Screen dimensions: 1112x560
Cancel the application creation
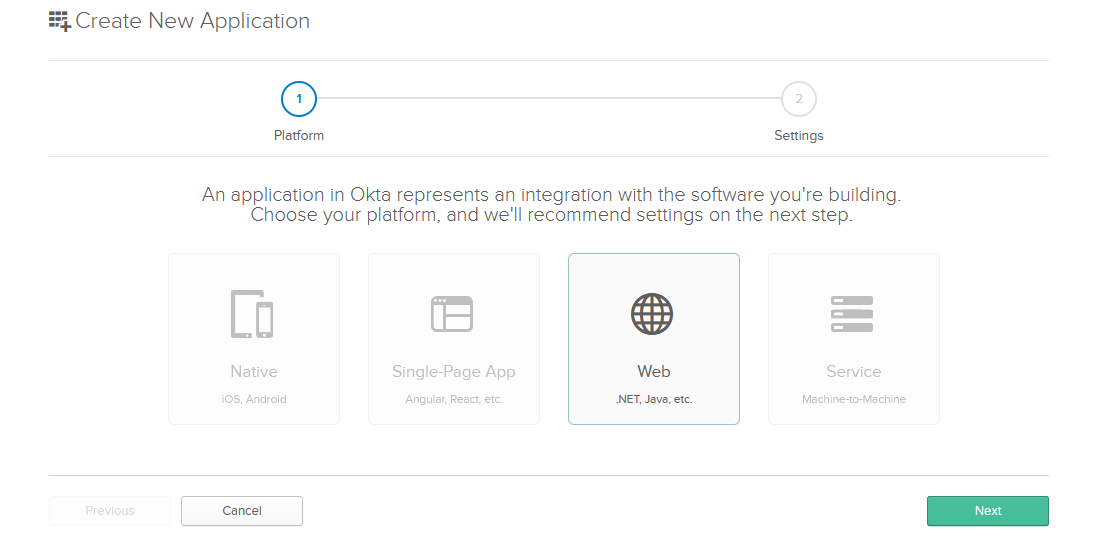[242, 511]
